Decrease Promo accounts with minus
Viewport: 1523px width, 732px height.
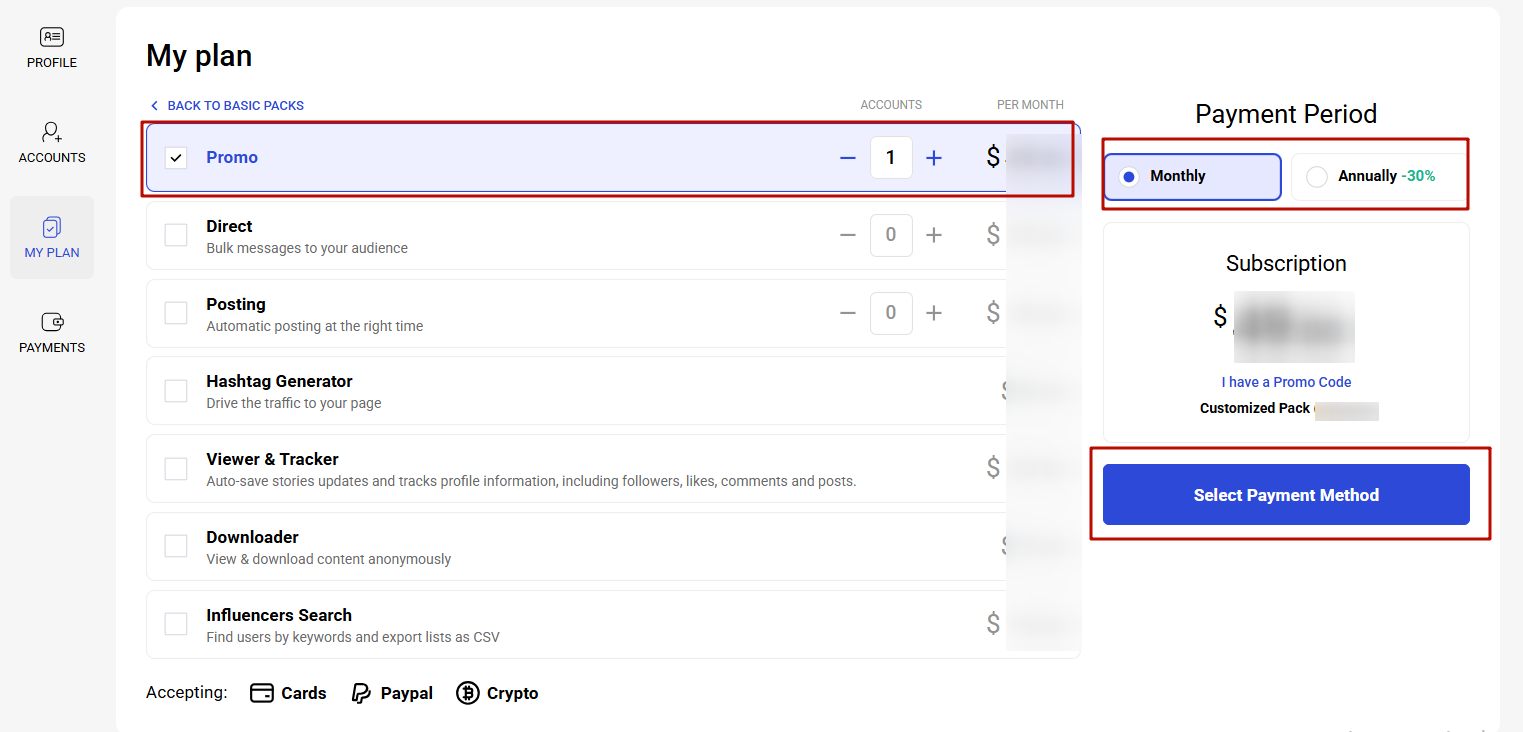click(x=848, y=158)
